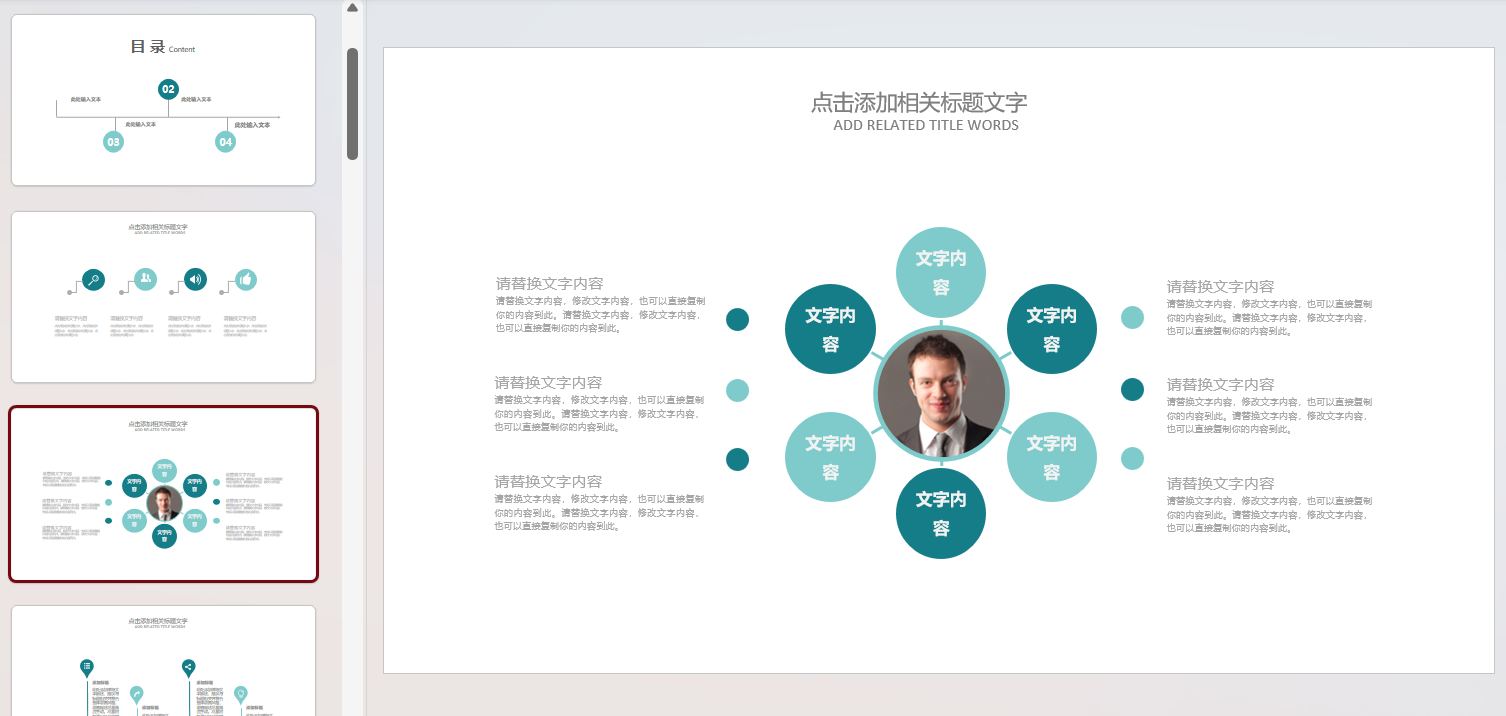Select the dark teal dot beside the first left paragraph
The width and height of the screenshot is (1506, 716).
coord(737,319)
